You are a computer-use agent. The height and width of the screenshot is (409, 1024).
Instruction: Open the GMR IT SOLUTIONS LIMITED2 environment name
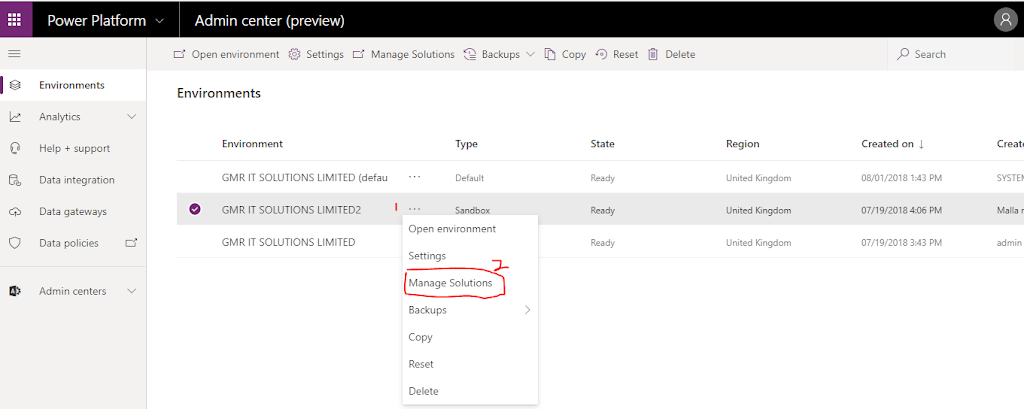click(x=291, y=209)
